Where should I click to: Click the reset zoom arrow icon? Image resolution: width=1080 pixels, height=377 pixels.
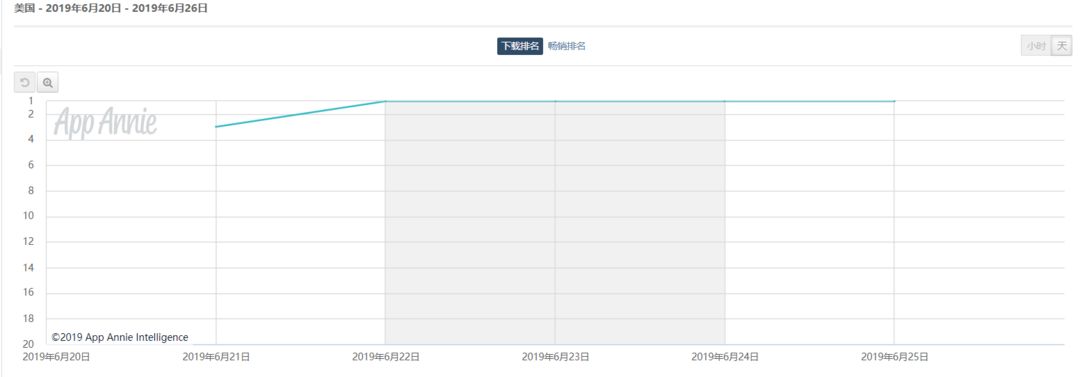click(x=24, y=83)
